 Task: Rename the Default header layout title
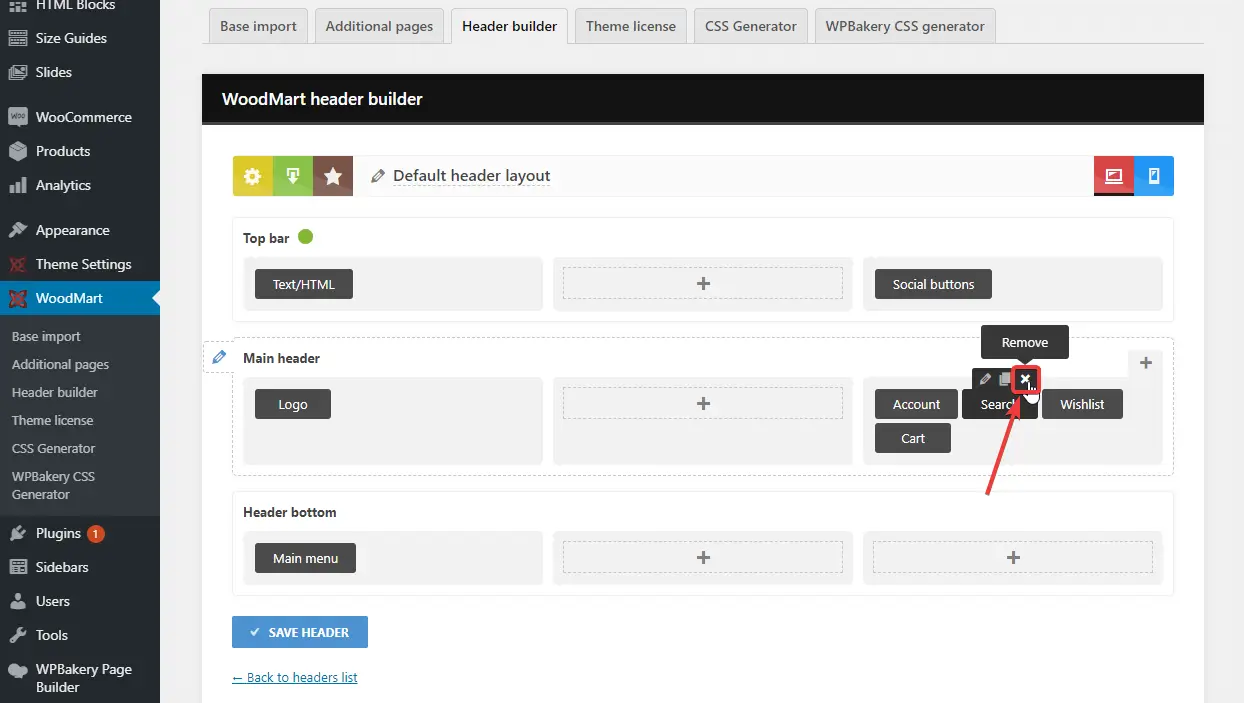(x=471, y=176)
